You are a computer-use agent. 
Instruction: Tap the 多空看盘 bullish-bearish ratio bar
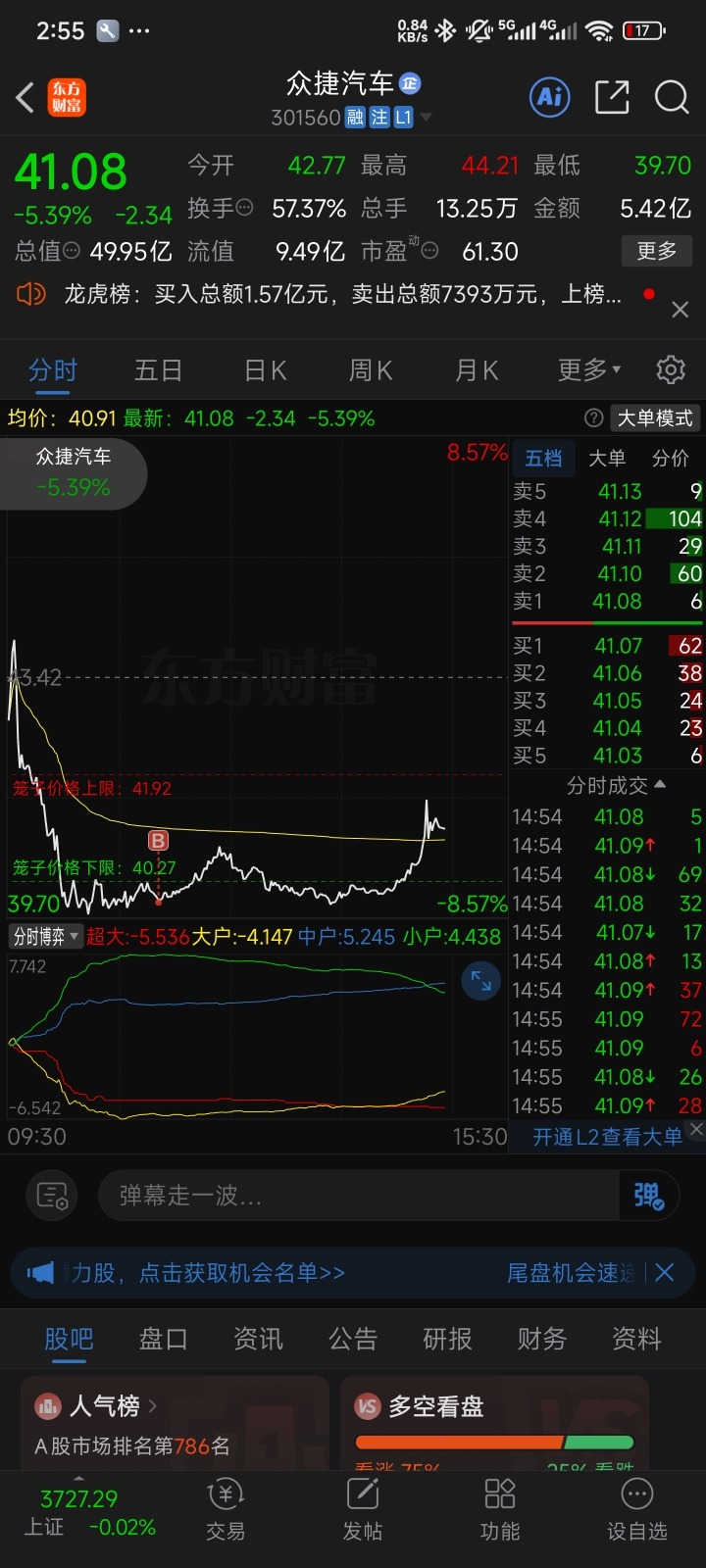[x=494, y=1443]
